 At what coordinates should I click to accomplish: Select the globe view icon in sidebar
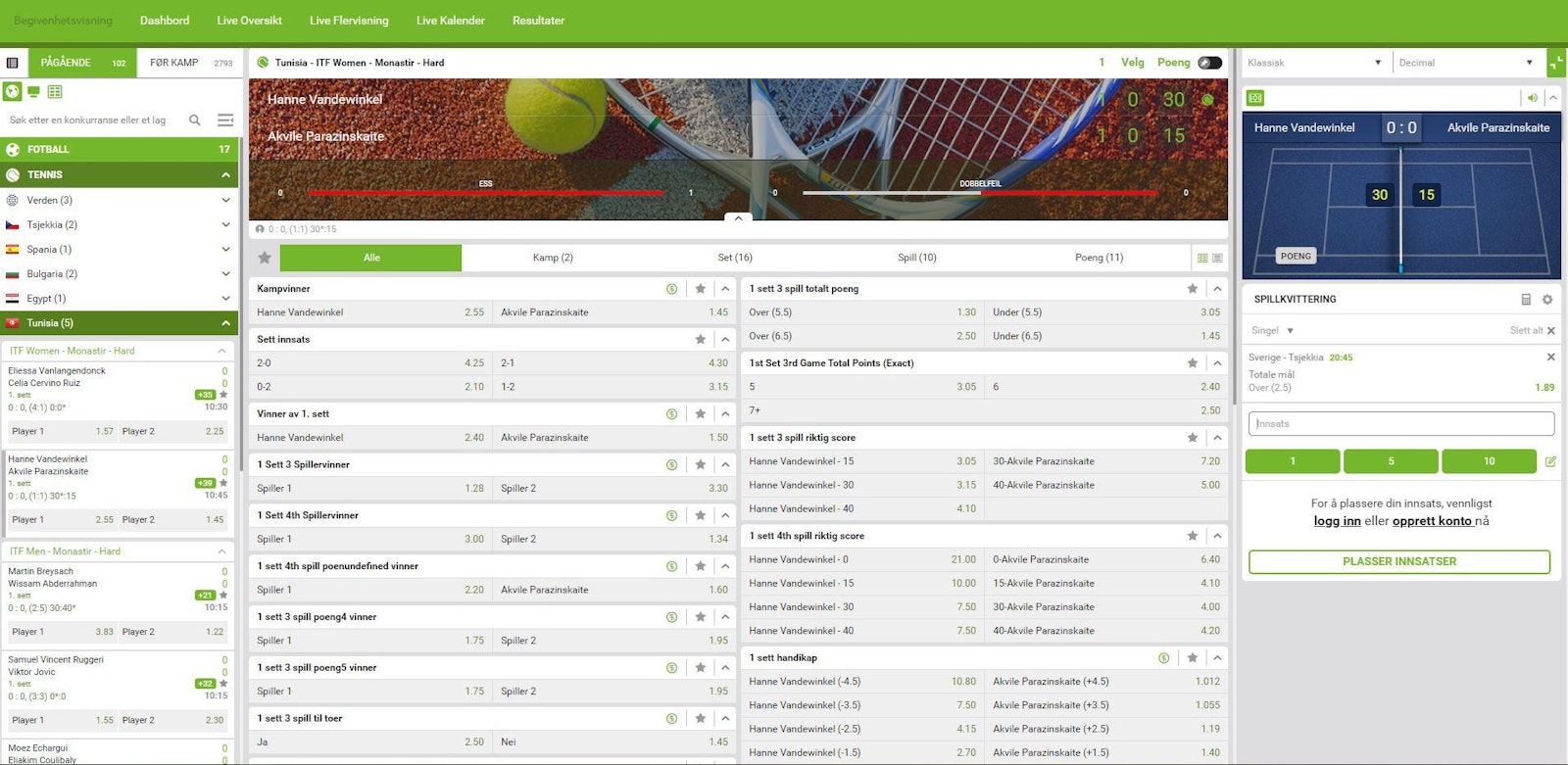click(x=12, y=92)
